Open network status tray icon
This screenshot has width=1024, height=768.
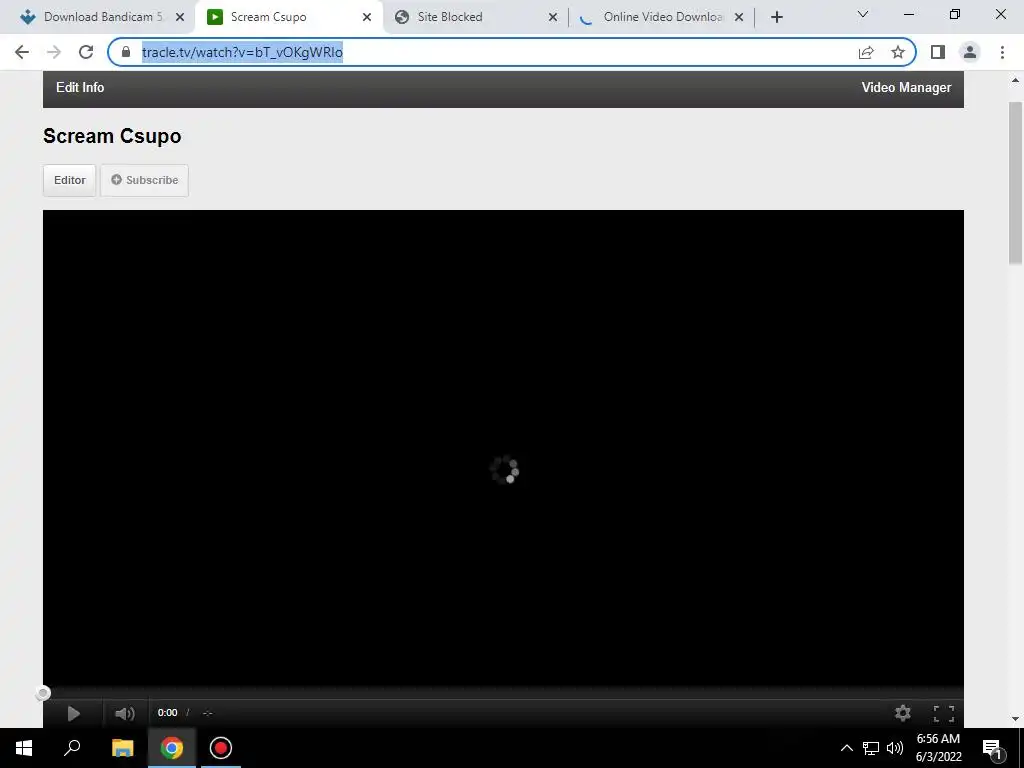871,748
